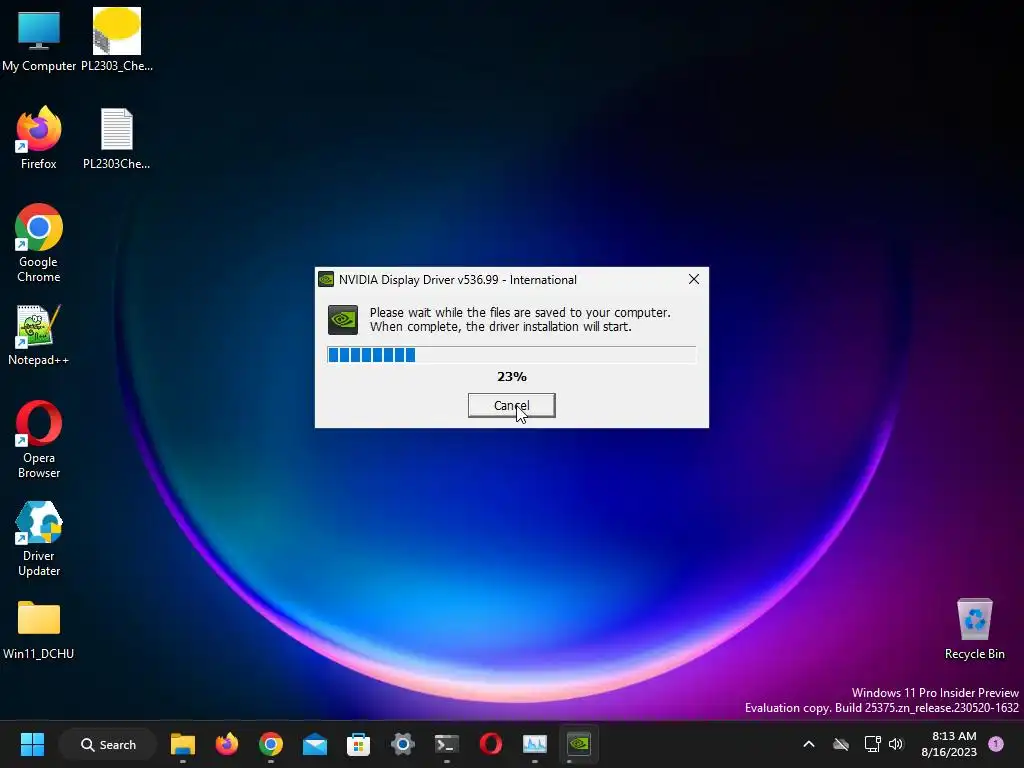Select the PL2303_Che... yellow desktop icon
This screenshot has width=1024, height=768.
(x=117, y=40)
